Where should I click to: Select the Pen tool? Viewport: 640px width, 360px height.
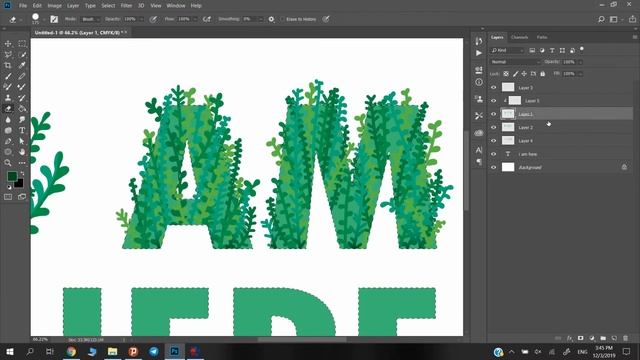pyautogui.click(x=8, y=141)
